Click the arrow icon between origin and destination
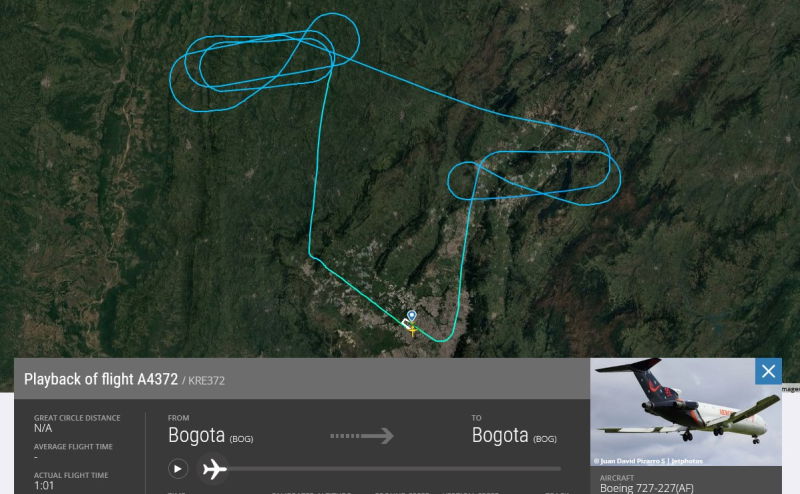Image resolution: width=800 pixels, height=494 pixels. tap(362, 436)
